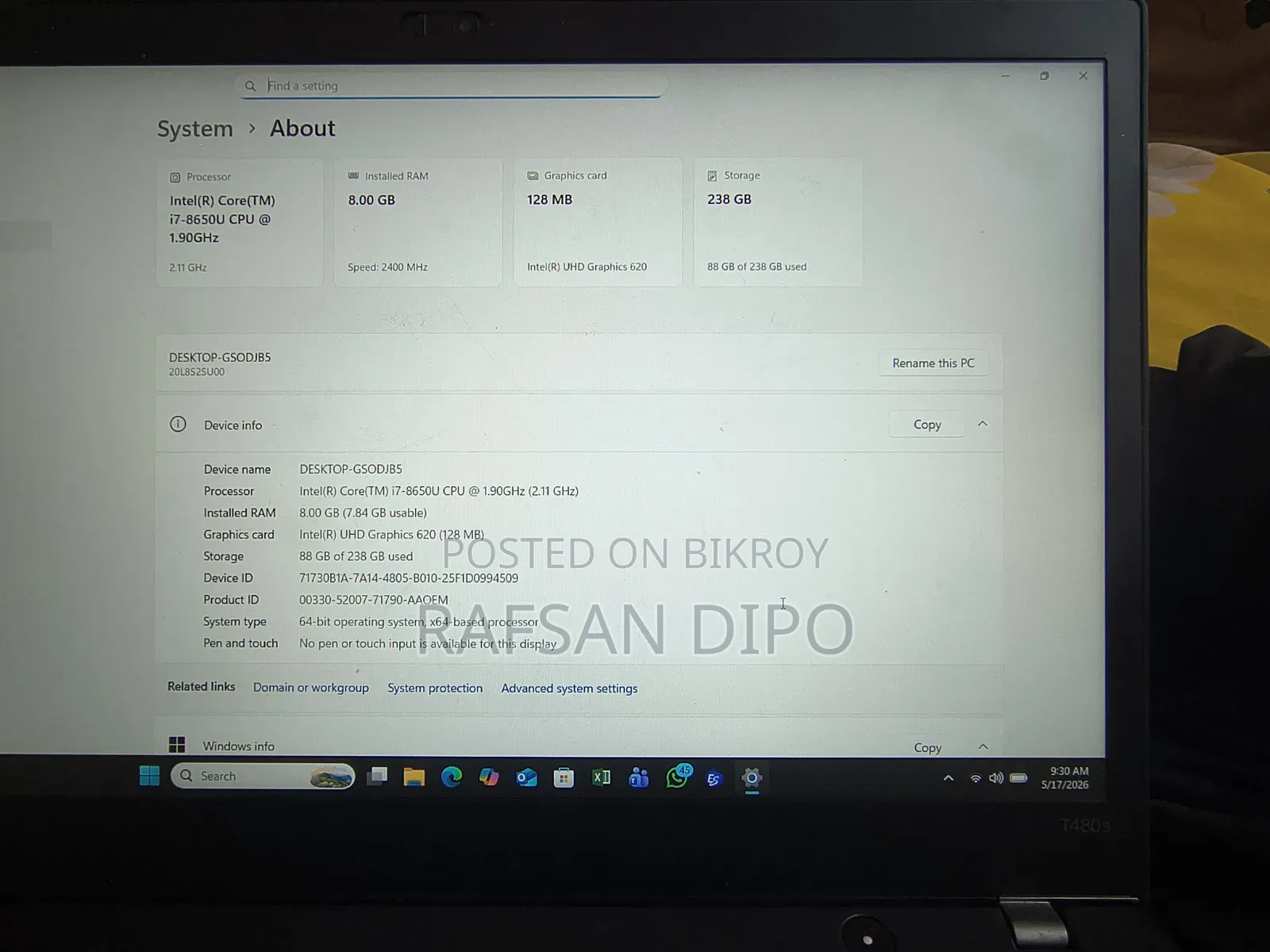Click the Installed RAM card icon
1270x952 pixels.
point(353,176)
